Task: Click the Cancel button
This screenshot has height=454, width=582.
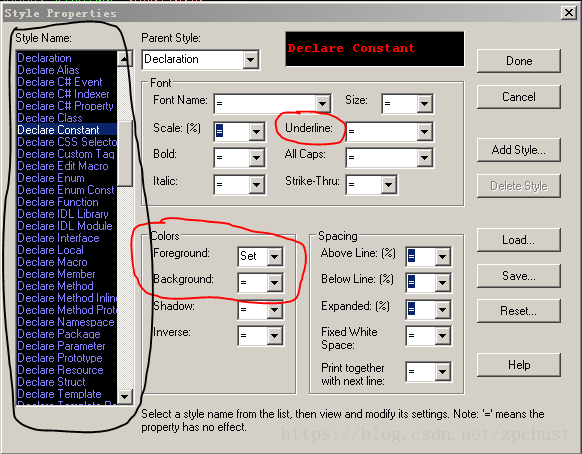Action: [x=519, y=97]
